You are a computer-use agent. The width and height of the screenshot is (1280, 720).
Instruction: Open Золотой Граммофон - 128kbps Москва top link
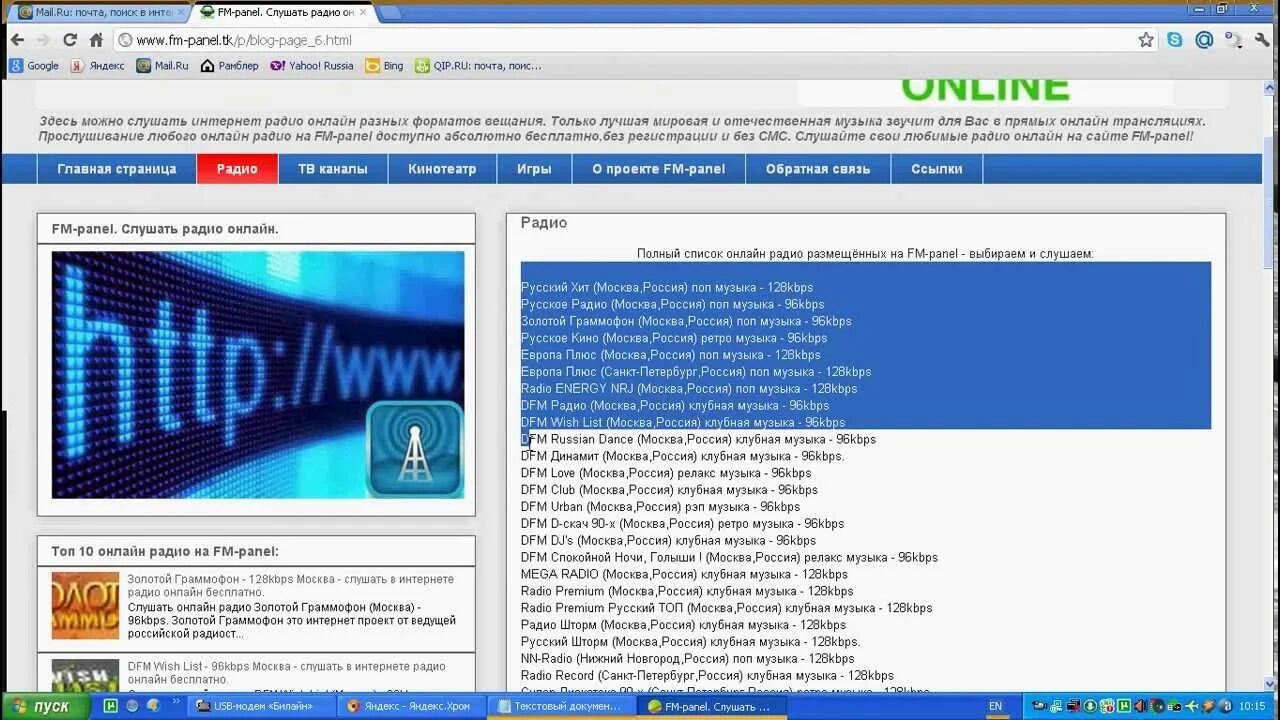(290, 586)
